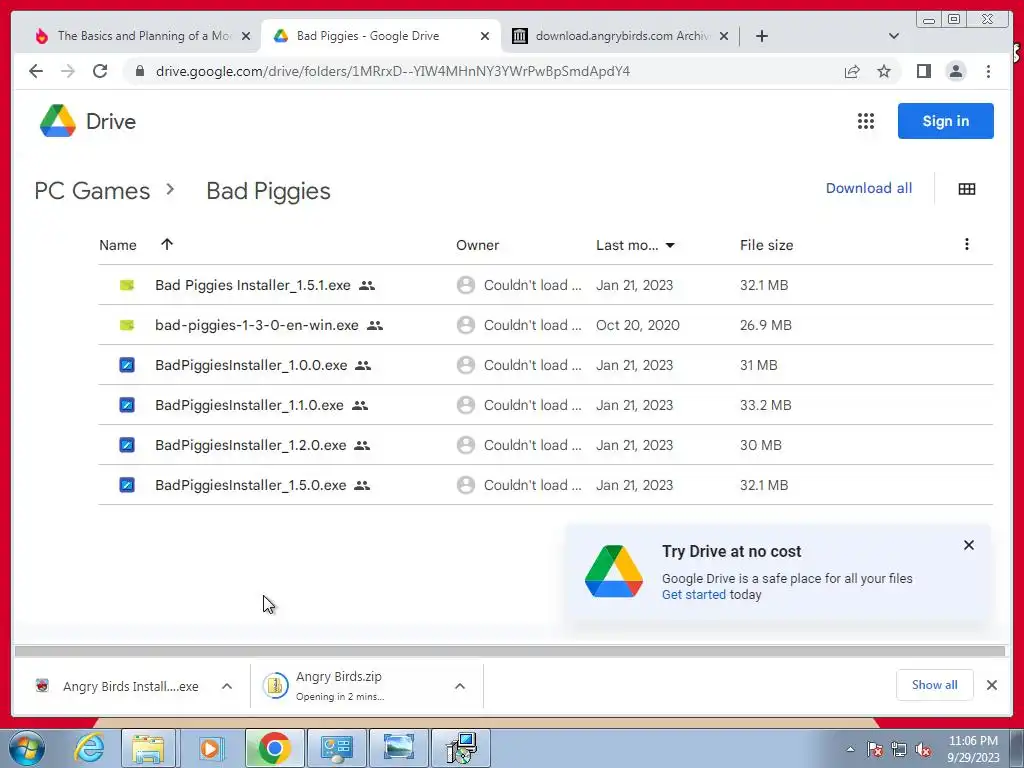Select BadPiggiesInstaller_1.5.0.exe file name

(x=250, y=485)
